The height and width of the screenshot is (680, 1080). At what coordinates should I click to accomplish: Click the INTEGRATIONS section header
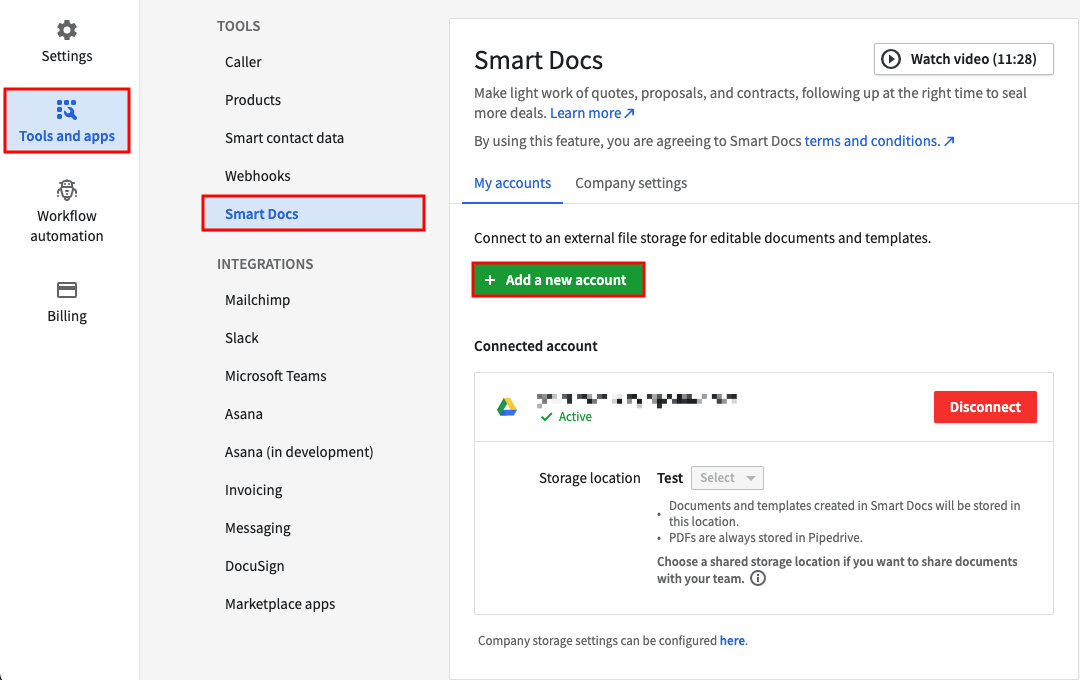(265, 264)
